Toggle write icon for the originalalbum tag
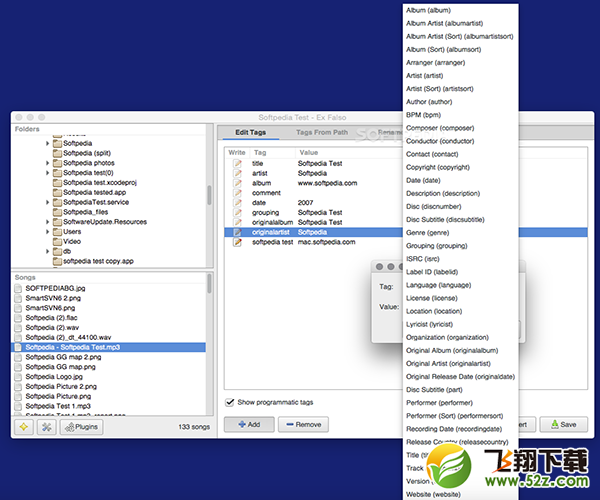The height and width of the screenshot is (500, 600). point(238,222)
